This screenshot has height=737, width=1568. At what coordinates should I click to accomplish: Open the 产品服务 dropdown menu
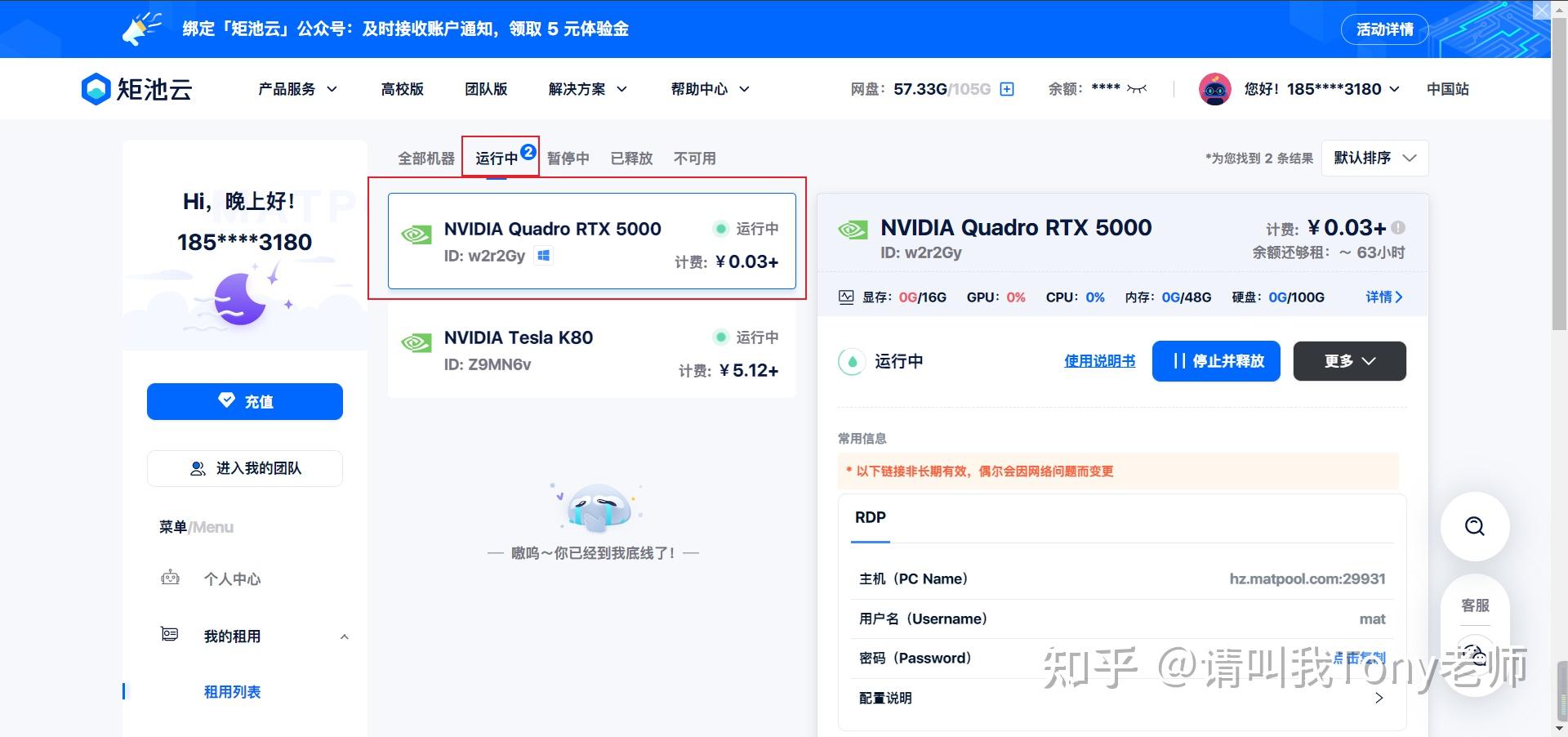(297, 89)
